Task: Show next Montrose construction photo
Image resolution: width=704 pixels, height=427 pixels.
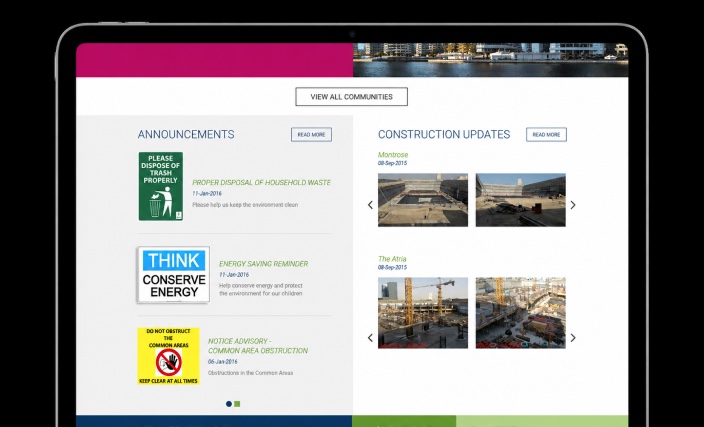Action: 573,205
